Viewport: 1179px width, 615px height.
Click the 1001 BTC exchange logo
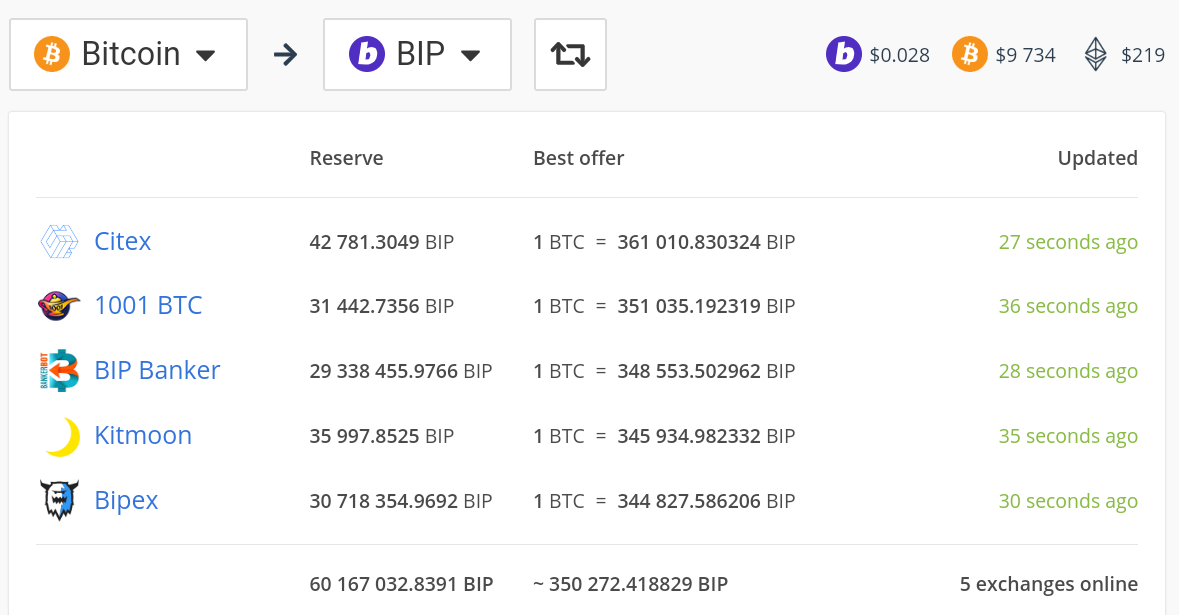point(59,306)
